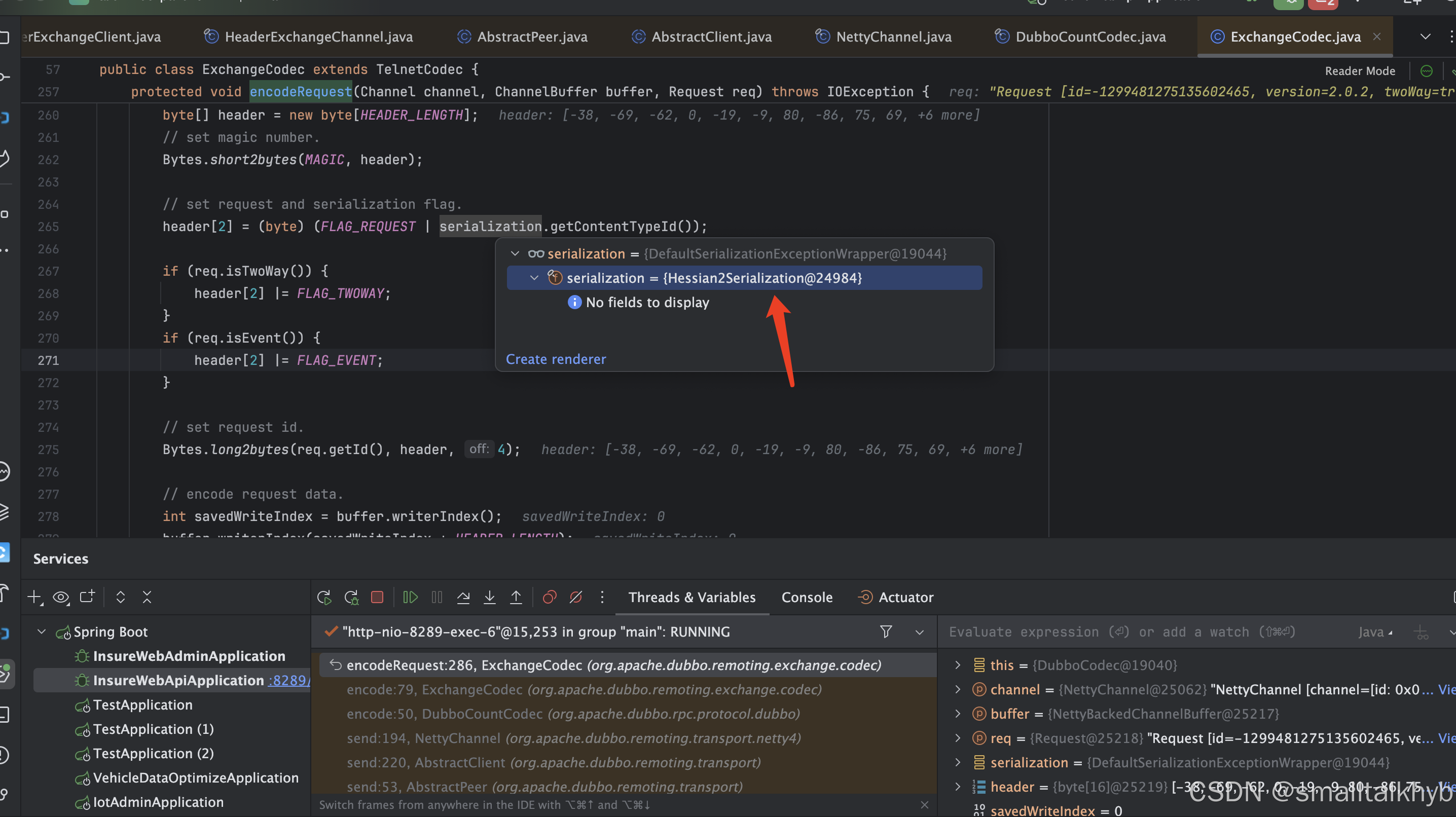Viewport: 1456px width, 817px height.
Task: Click the Create renderer link
Action: [x=555, y=359]
